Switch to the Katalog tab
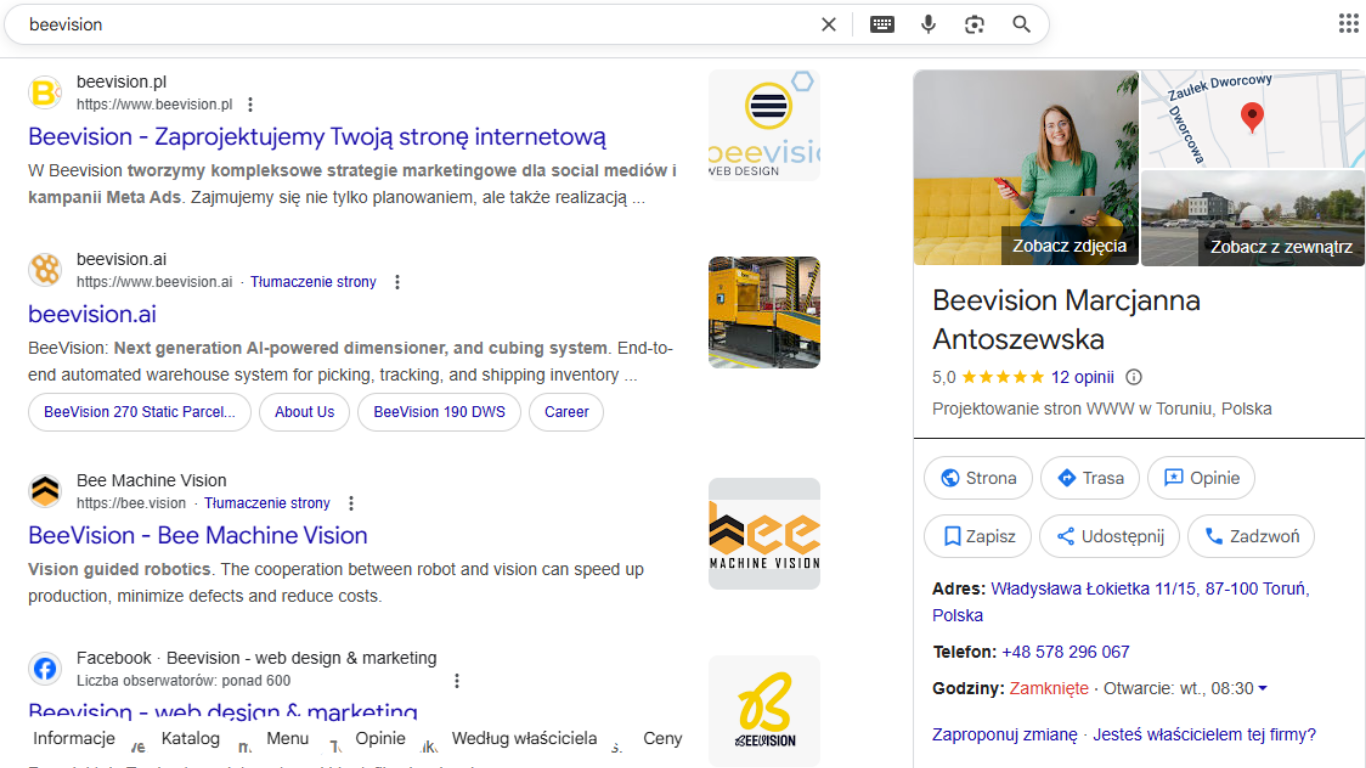1366x768 pixels. coord(190,738)
